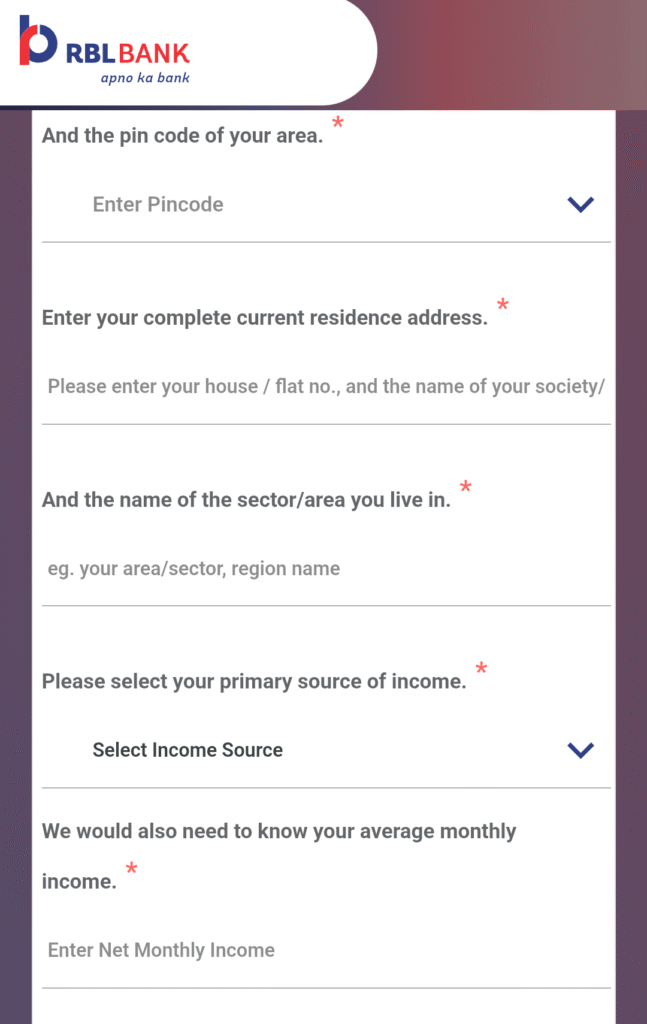Screen dimensions: 647x1024
Task: Click the red asterisk beside pin code label
Action: pos(338,122)
